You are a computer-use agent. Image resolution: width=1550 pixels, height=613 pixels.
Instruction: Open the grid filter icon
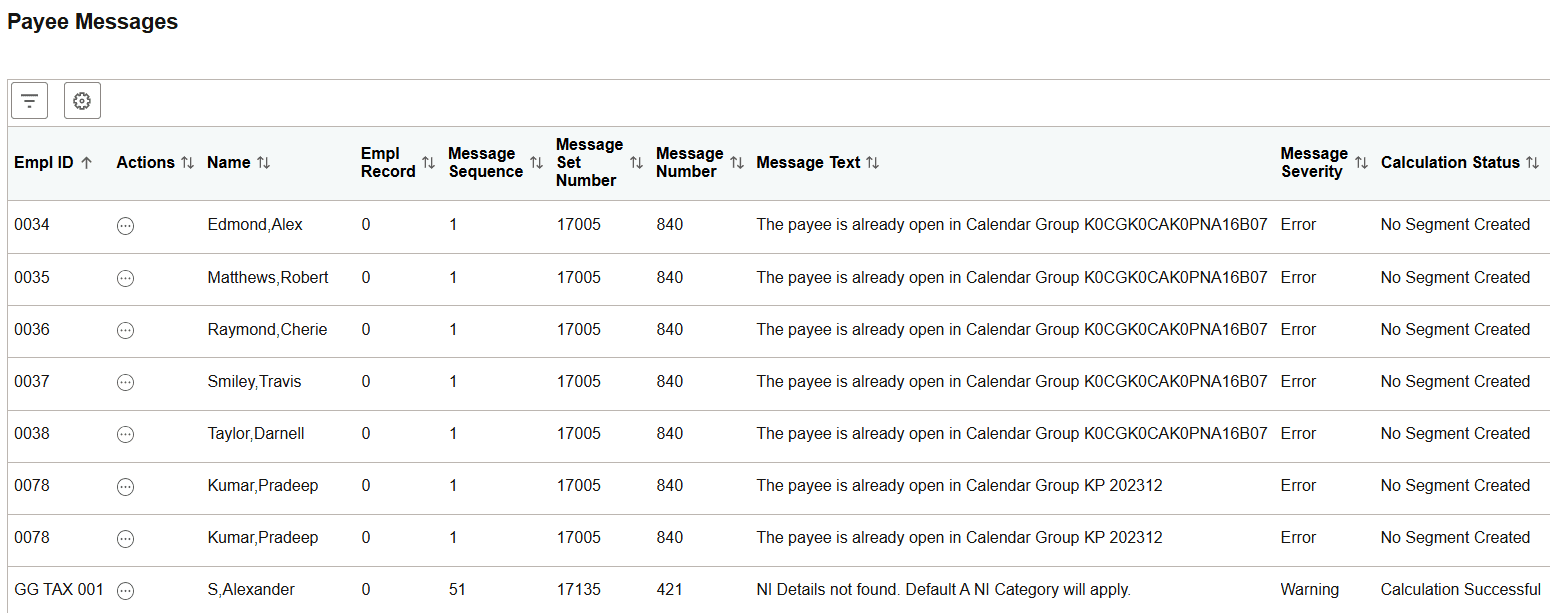[x=29, y=101]
